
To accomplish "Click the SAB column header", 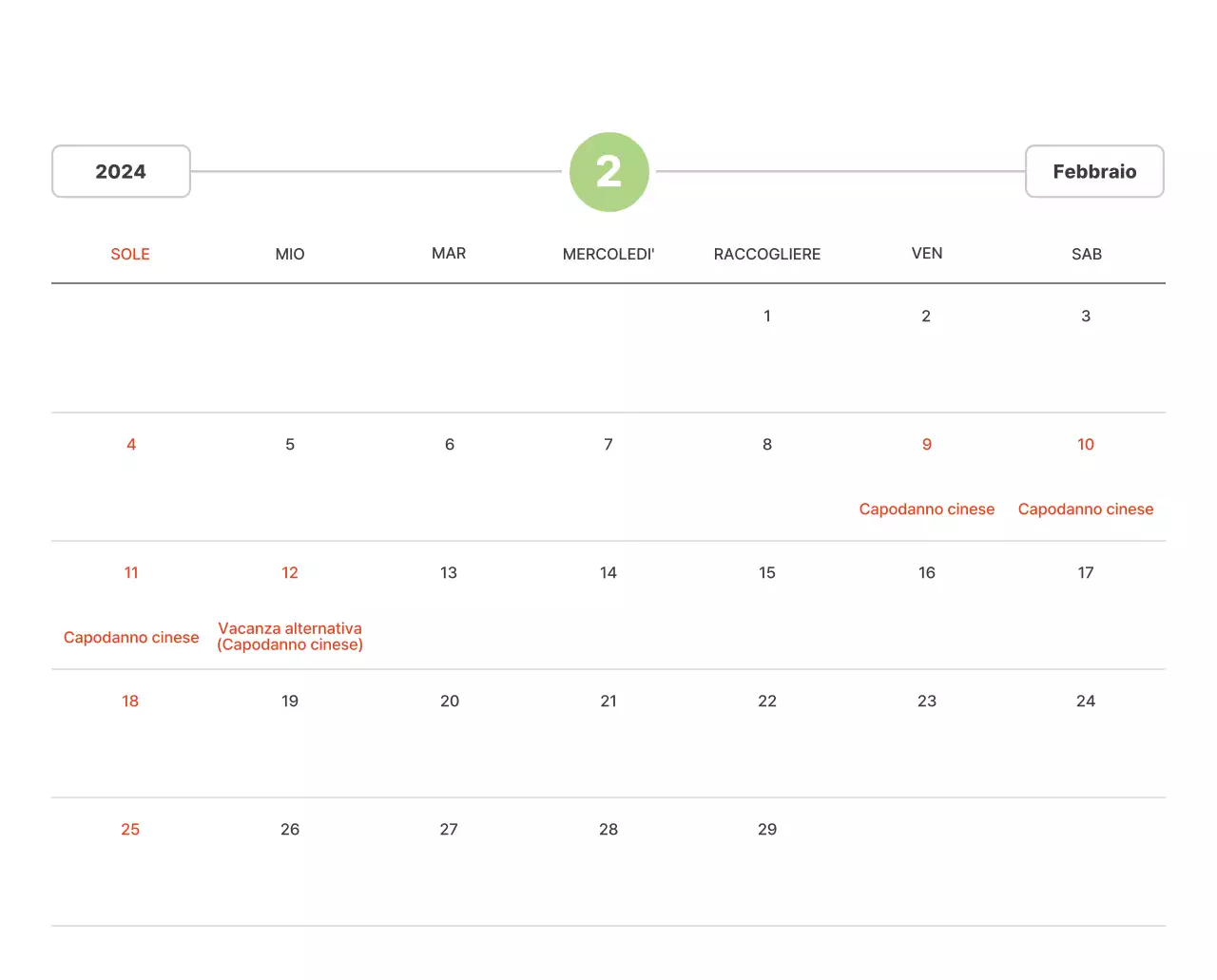I will 1086,254.
